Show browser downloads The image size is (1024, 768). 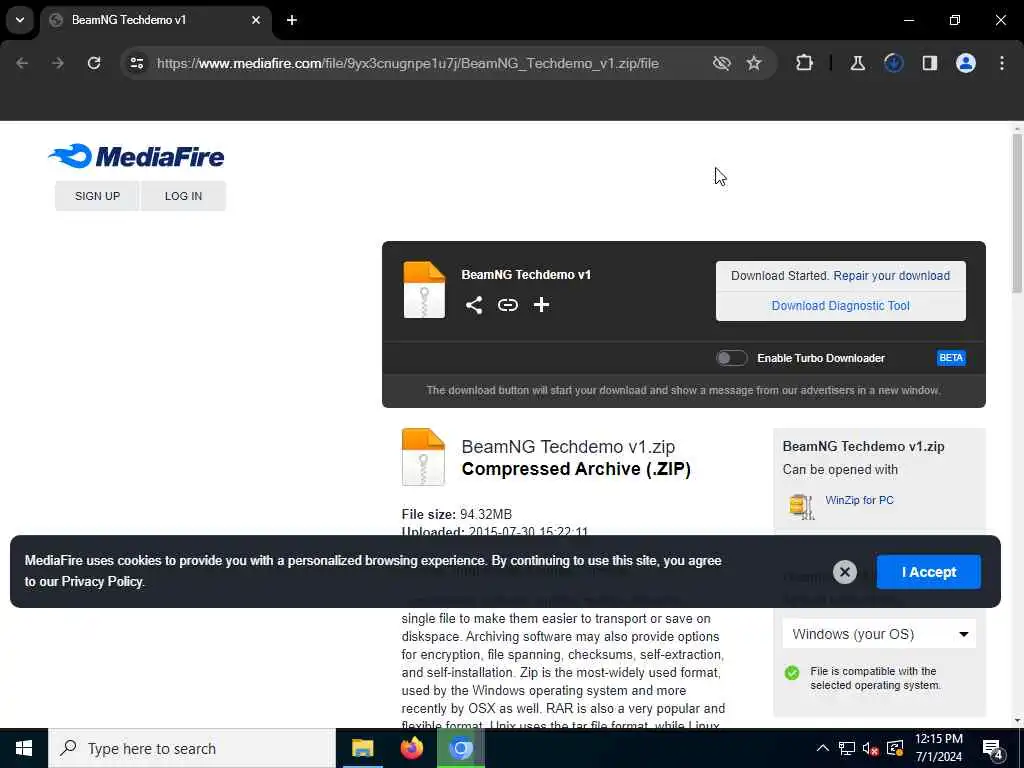coord(893,63)
